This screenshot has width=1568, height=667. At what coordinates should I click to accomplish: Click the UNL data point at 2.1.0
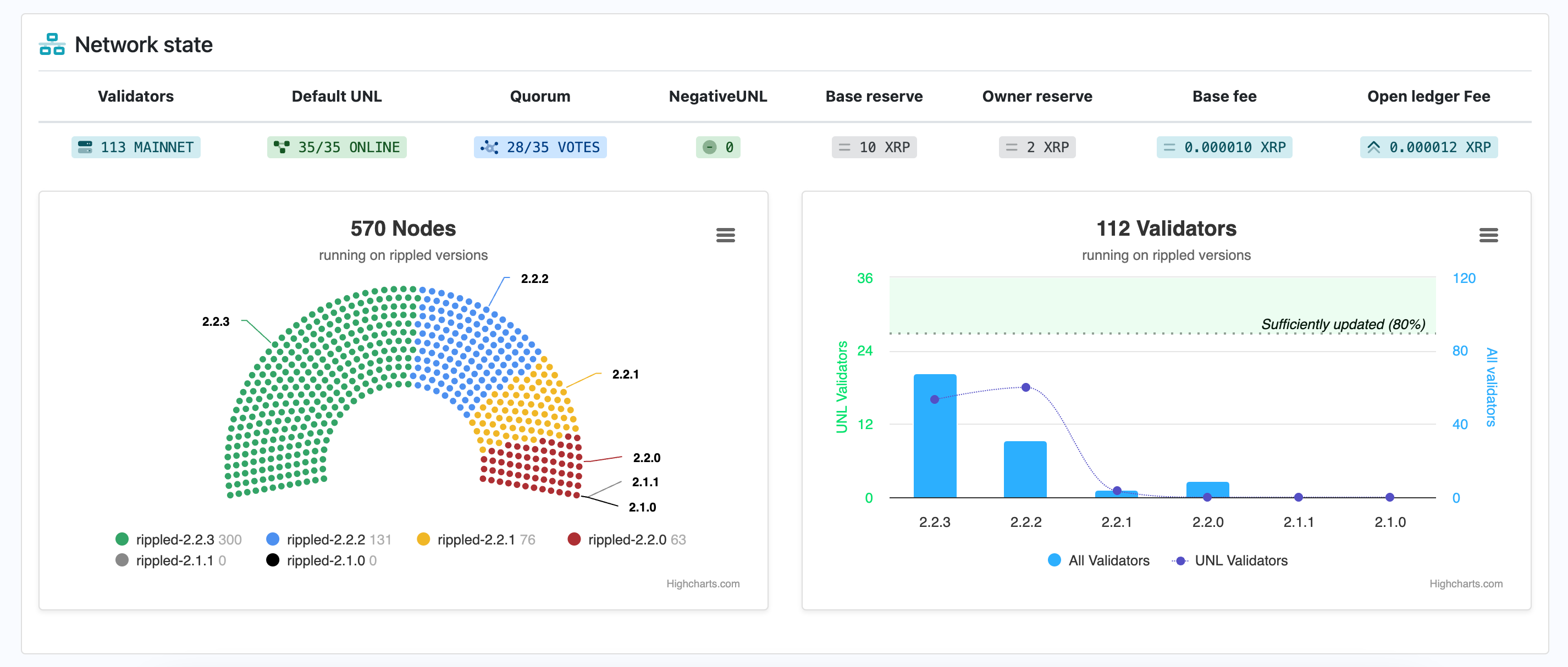coord(1390,497)
